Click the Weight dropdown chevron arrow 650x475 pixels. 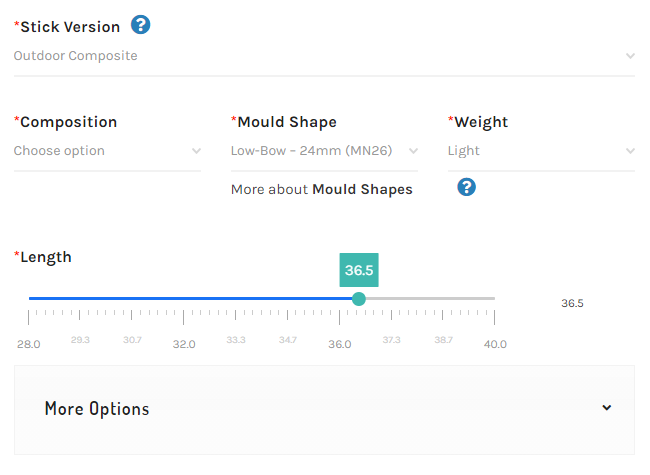(x=630, y=151)
